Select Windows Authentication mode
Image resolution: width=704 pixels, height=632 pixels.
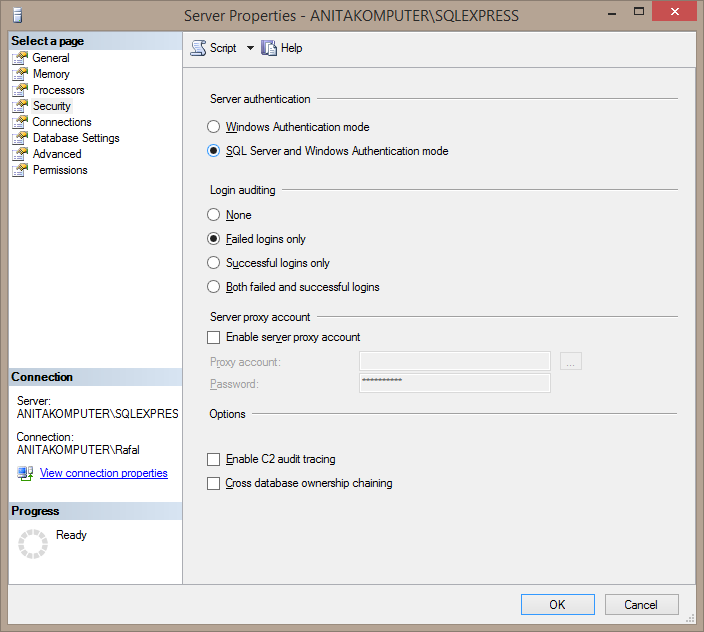coord(288,127)
